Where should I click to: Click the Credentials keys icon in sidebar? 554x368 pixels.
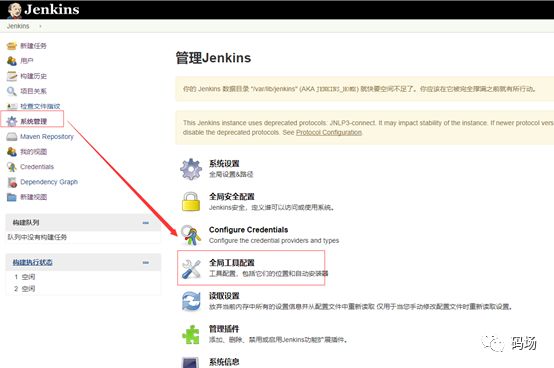pos(12,167)
